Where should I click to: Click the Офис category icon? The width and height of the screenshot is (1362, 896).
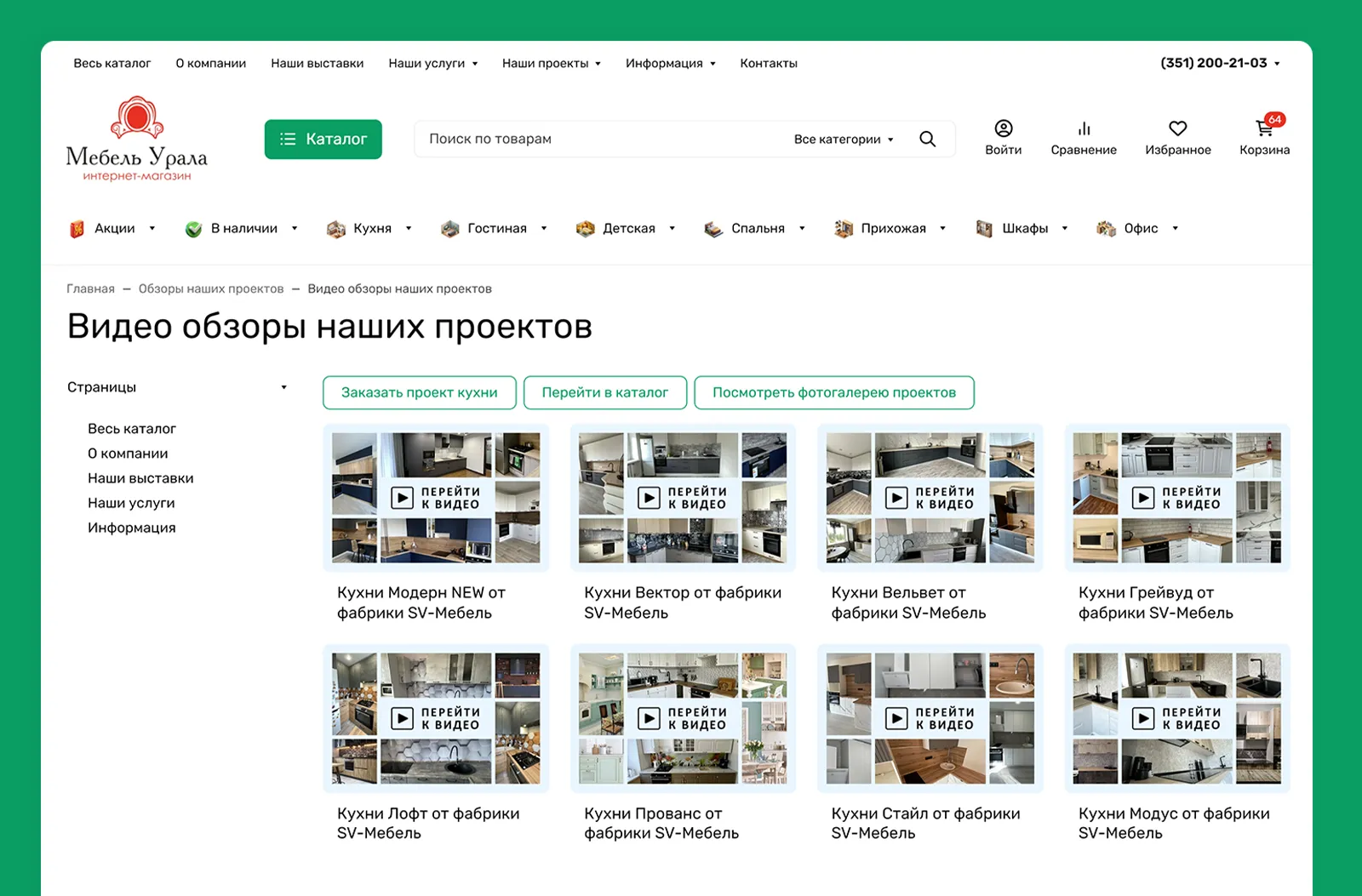pyautogui.click(x=1106, y=229)
